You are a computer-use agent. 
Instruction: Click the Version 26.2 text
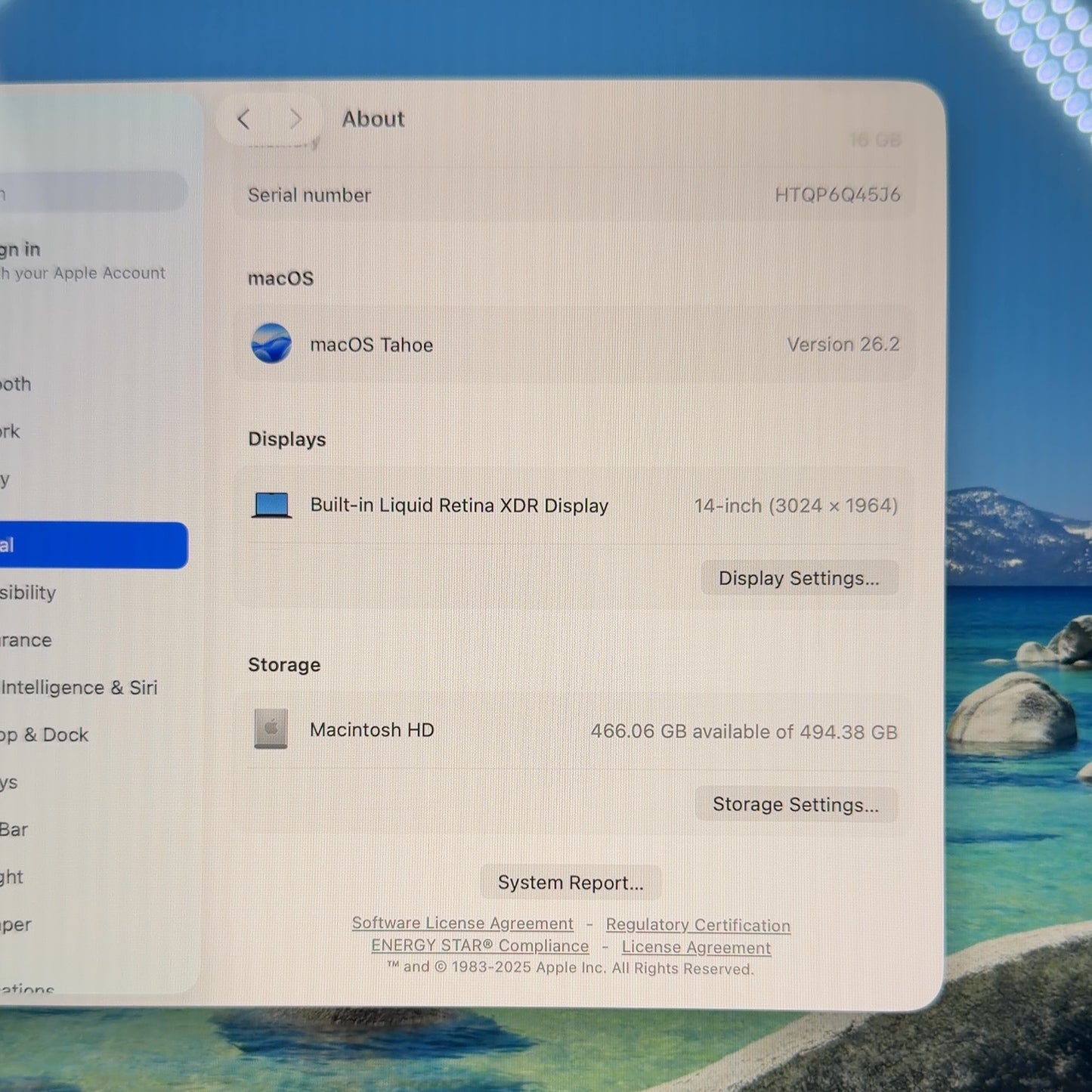843,345
